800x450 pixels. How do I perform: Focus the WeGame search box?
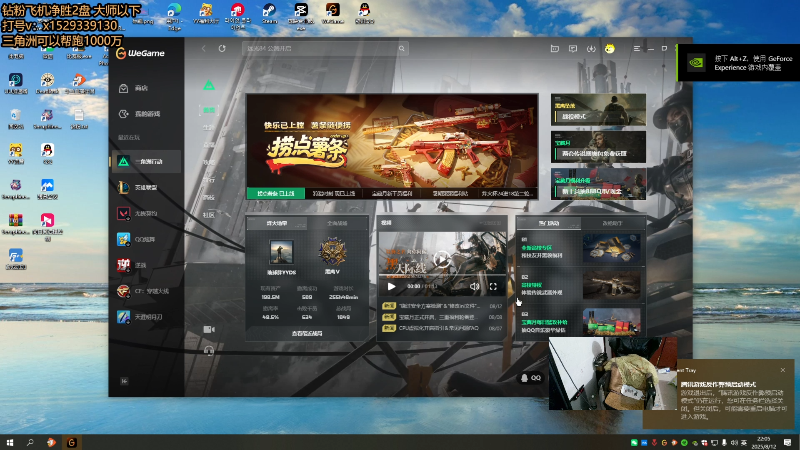pos(325,48)
